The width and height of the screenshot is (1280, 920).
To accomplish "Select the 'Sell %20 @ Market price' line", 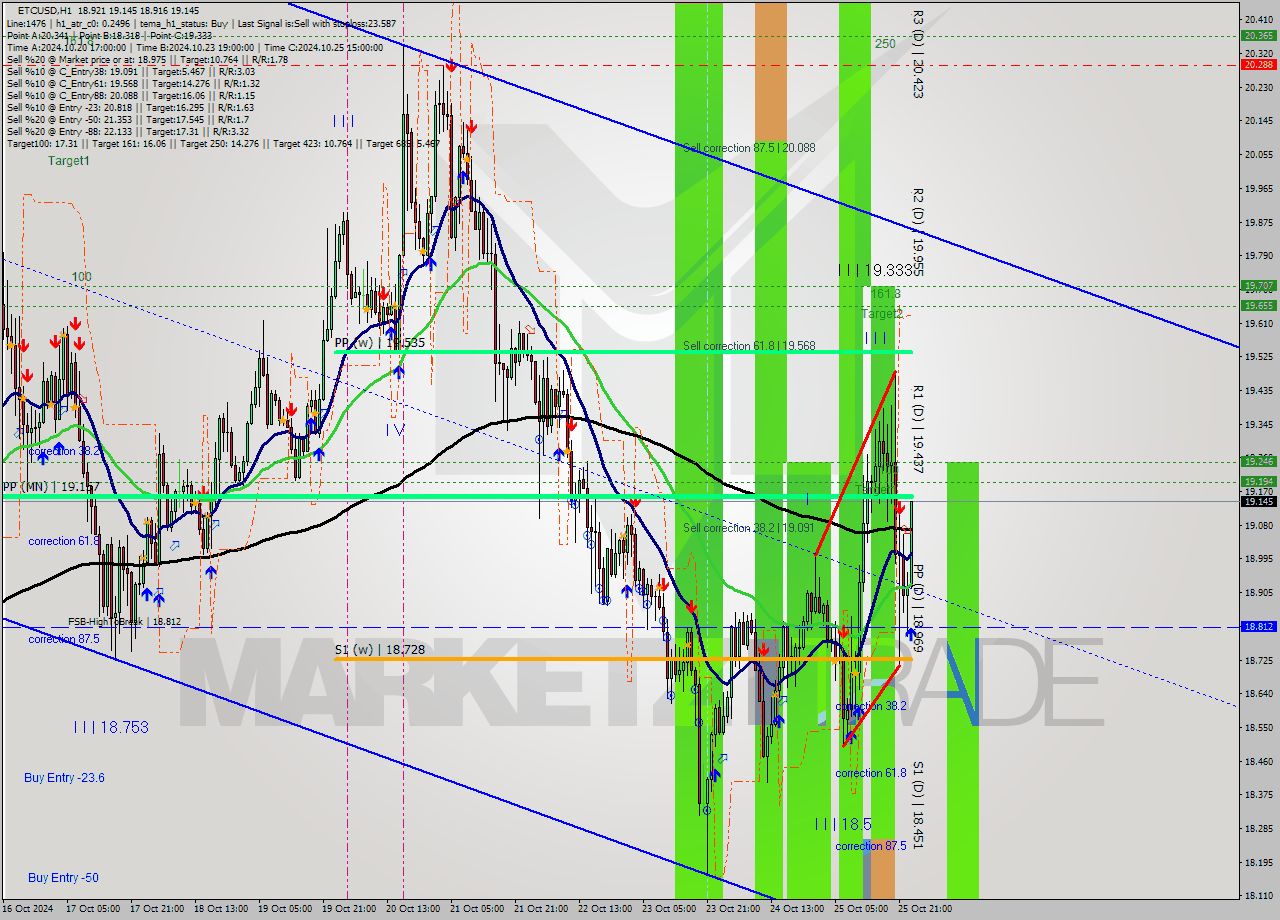I will click(147, 59).
